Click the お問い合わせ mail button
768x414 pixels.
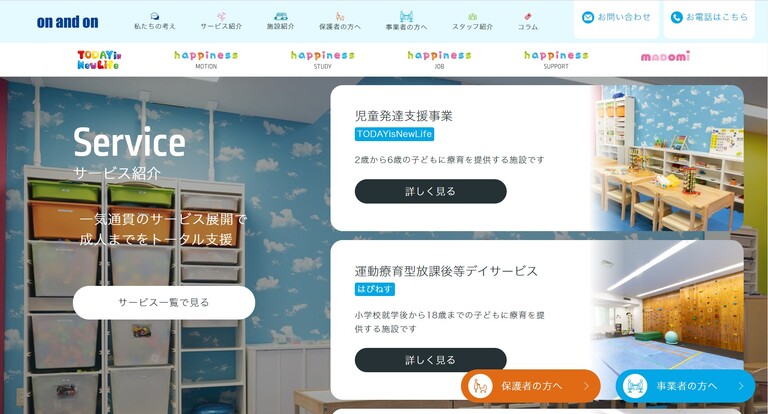point(616,18)
